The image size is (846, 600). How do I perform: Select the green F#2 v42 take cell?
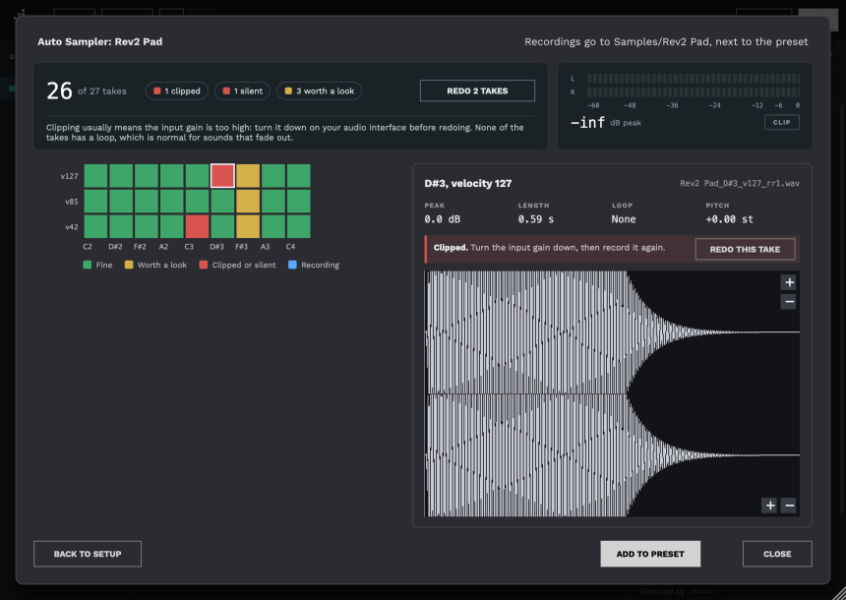point(146,227)
